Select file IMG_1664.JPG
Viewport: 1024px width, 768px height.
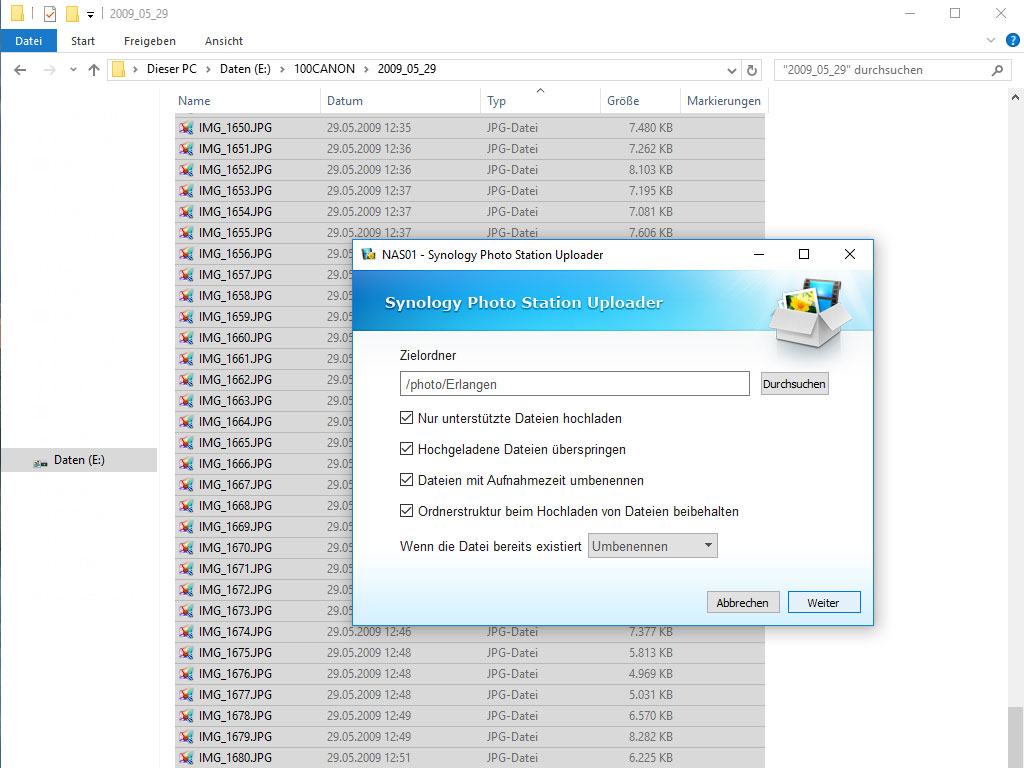pos(235,422)
